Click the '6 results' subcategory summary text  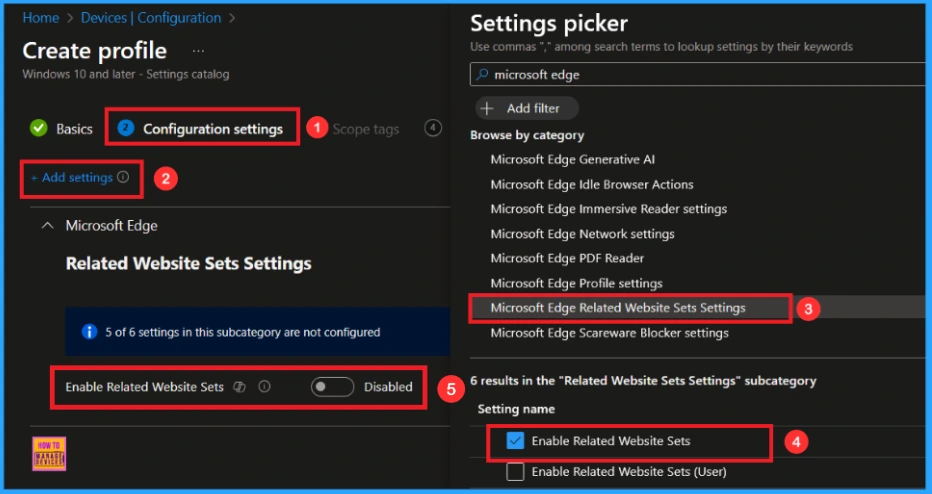point(643,380)
